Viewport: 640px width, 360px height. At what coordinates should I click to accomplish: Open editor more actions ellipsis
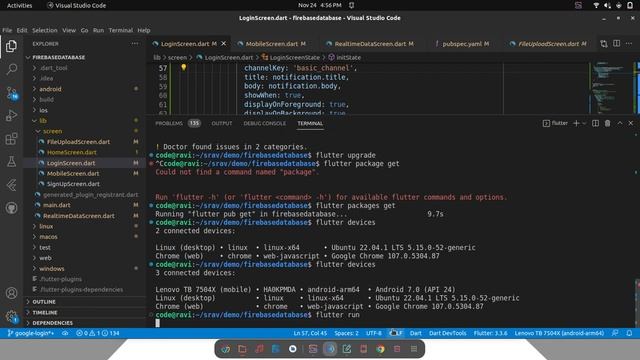click(629, 44)
